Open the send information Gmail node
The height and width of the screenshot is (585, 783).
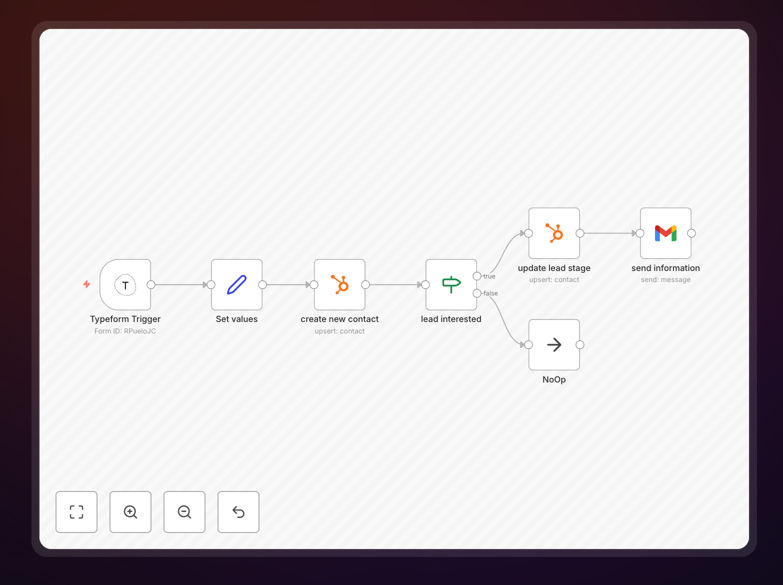click(666, 233)
